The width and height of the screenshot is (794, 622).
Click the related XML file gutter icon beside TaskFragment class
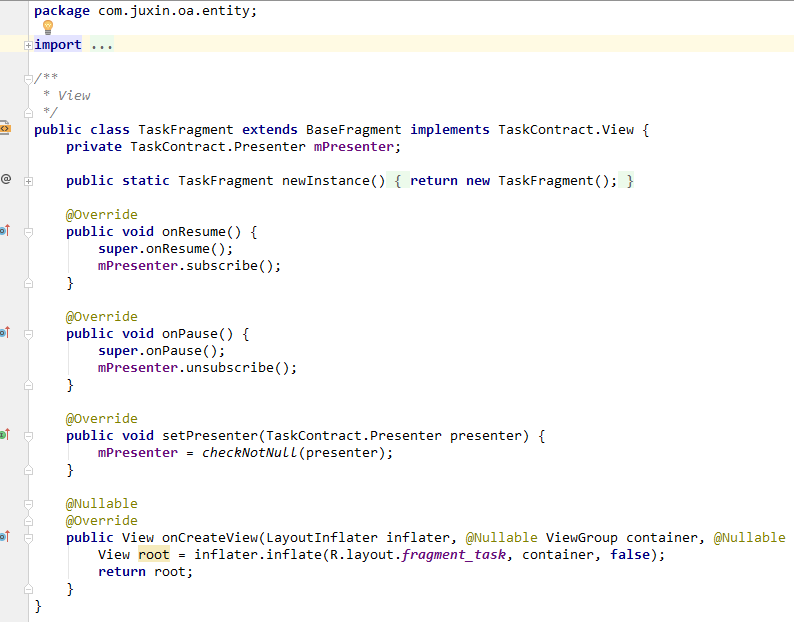coord(5,129)
